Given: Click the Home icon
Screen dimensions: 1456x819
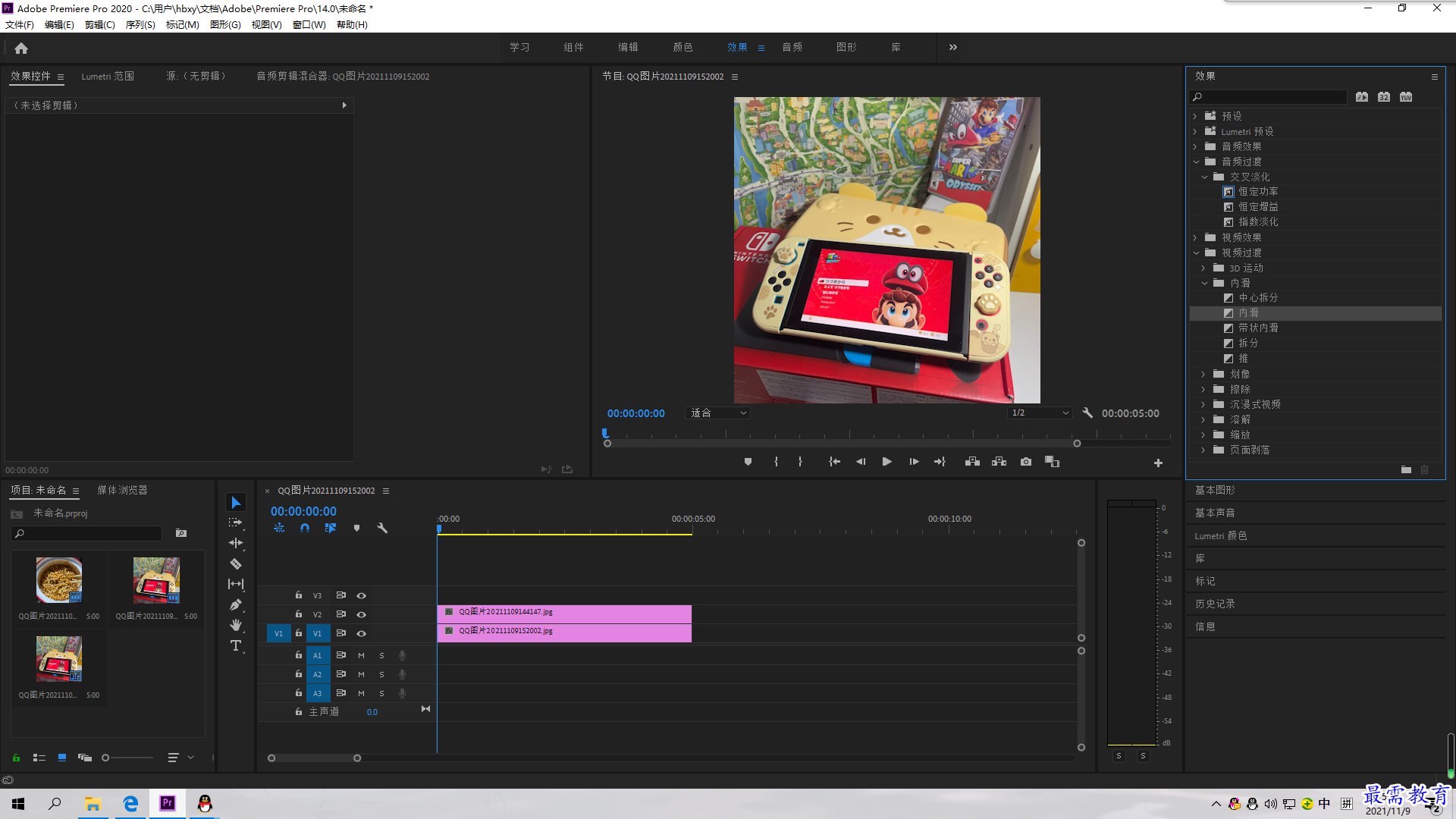Looking at the screenshot, I should 21,48.
